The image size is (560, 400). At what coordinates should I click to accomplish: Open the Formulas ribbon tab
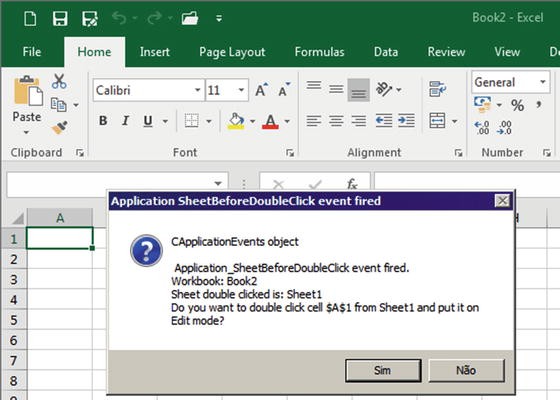[319, 52]
